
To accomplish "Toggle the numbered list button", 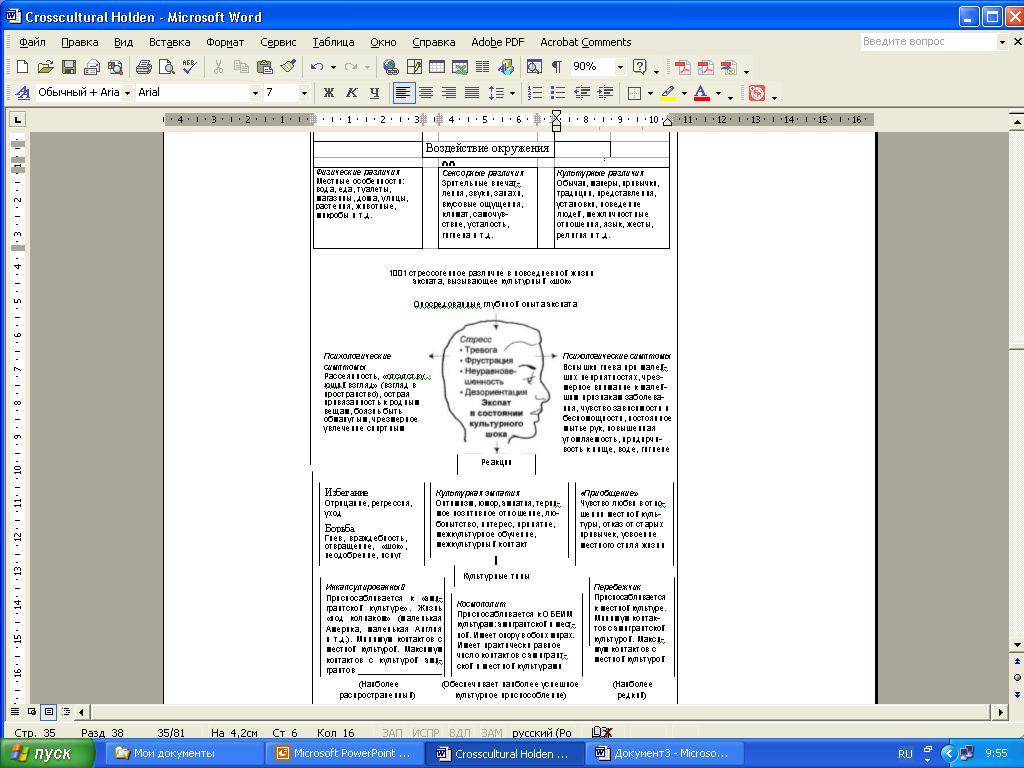I will click(535, 93).
